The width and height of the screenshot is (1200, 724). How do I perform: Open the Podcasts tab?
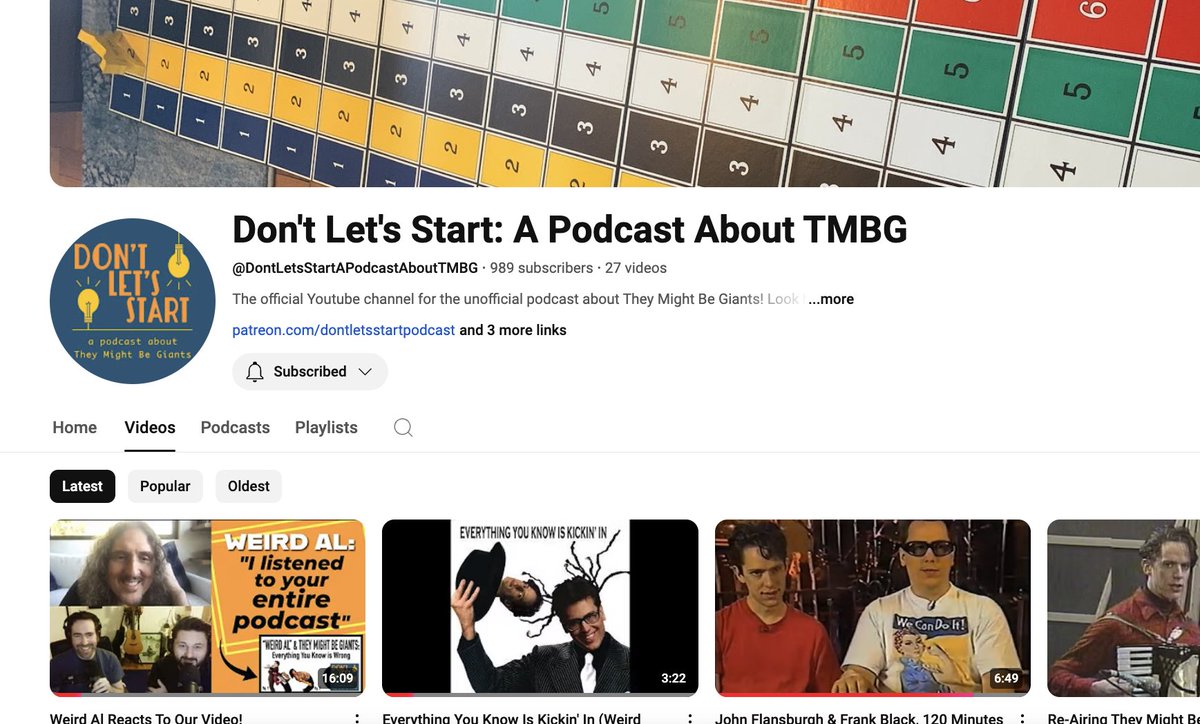coord(235,428)
